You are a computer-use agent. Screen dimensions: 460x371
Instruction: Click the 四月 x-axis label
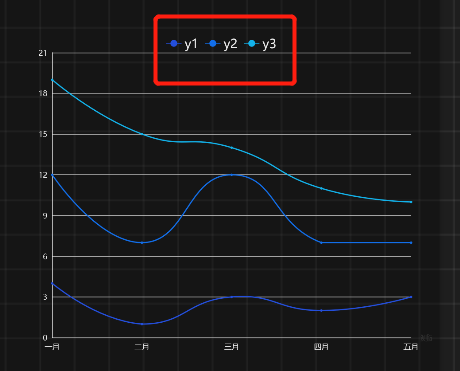(321, 347)
